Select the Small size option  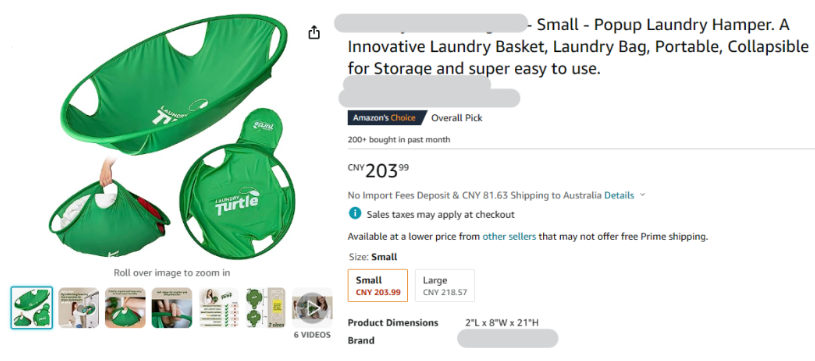378,285
